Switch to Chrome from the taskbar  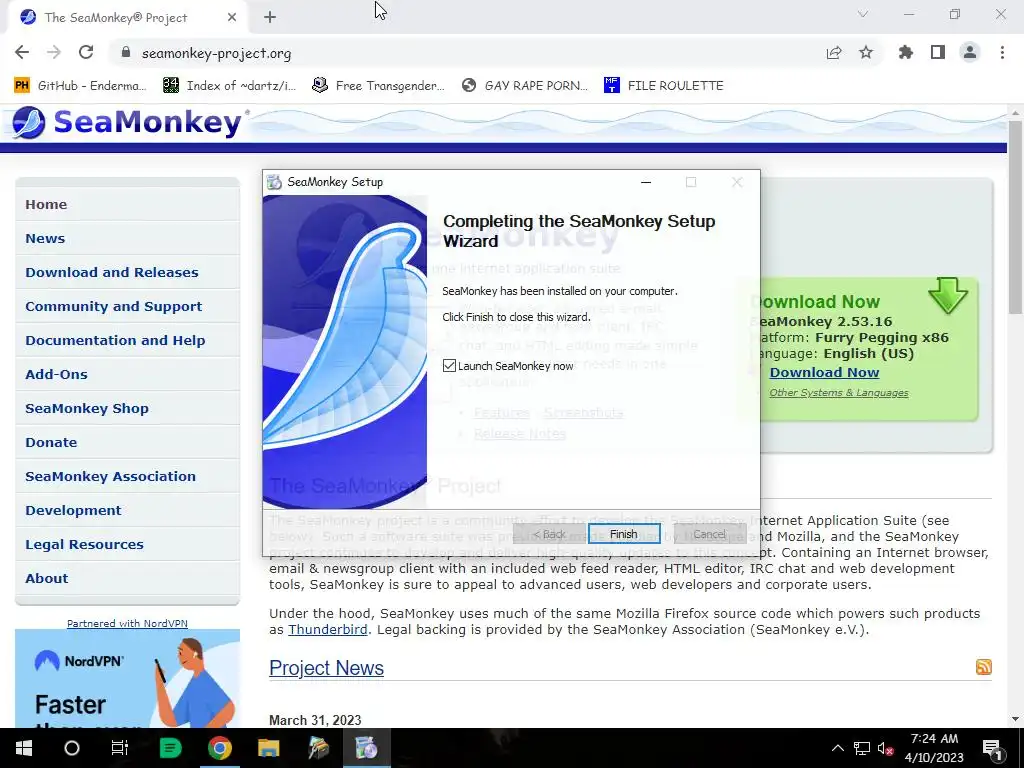(220, 748)
